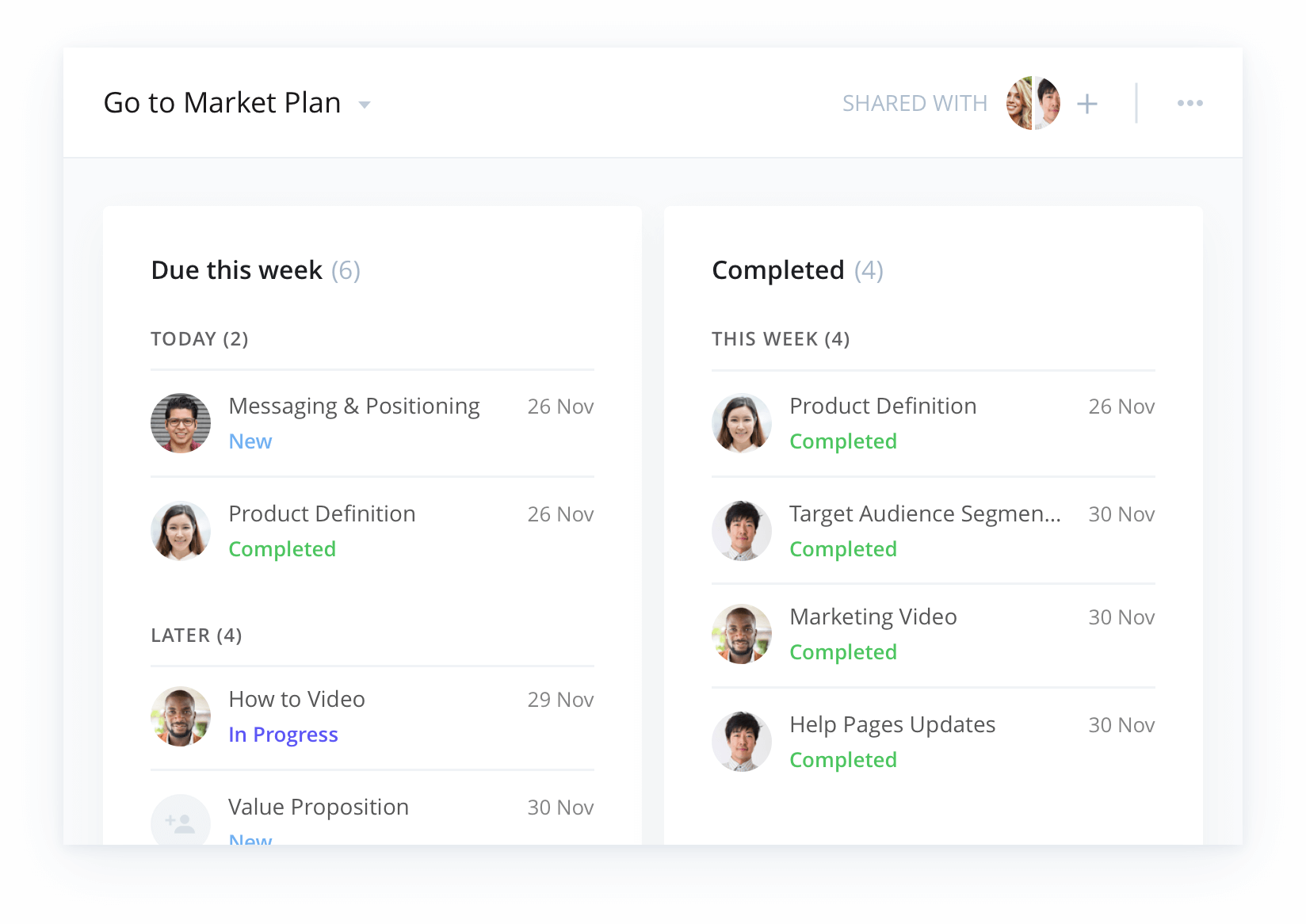The width and height of the screenshot is (1306, 924).
Task: Open the Messaging & Positioning task
Action: pyautogui.click(x=353, y=407)
